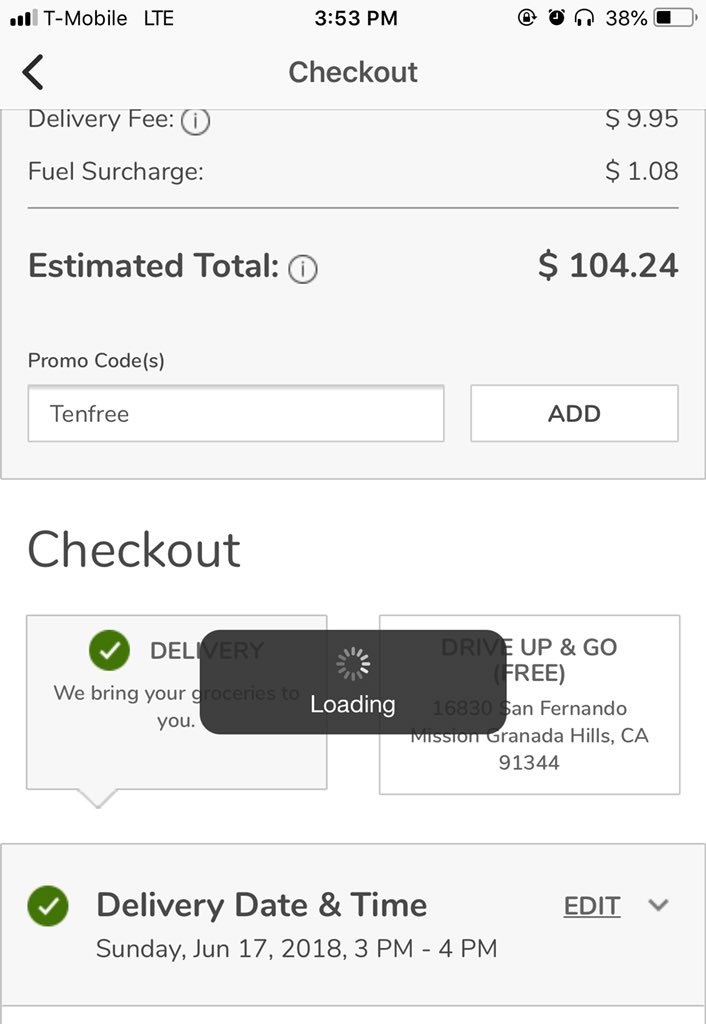
Task: Tap the Sunday, Jun 17 delivery time text
Action: coord(296,948)
